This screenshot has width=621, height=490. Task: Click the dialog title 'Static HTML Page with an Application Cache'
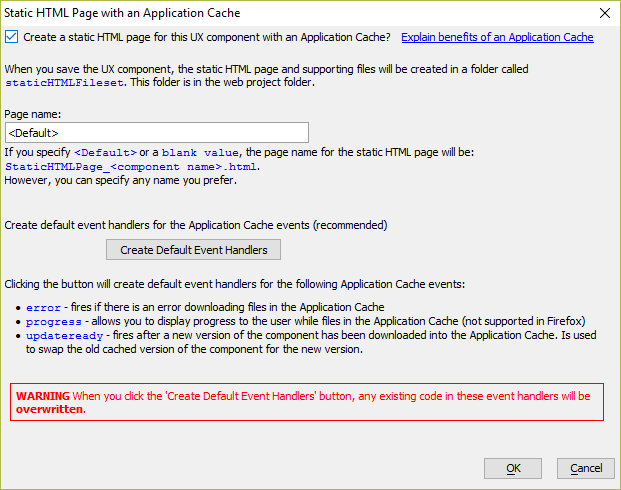tap(122, 13)
